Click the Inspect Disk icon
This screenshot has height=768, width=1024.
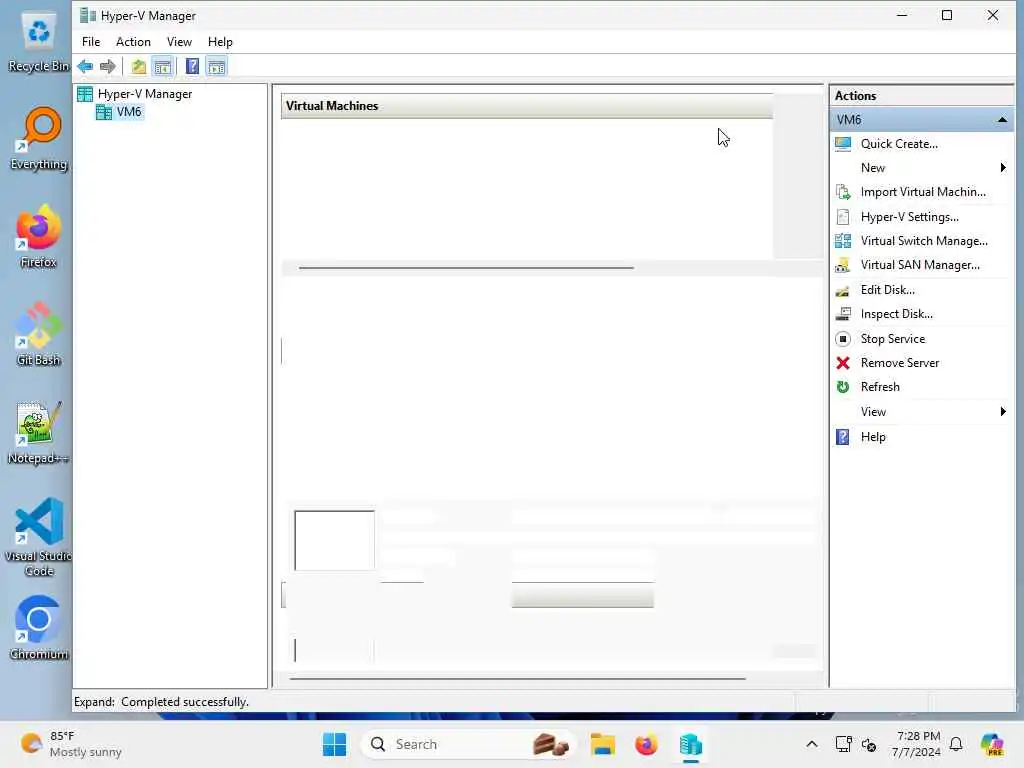[x=842, y=314]
